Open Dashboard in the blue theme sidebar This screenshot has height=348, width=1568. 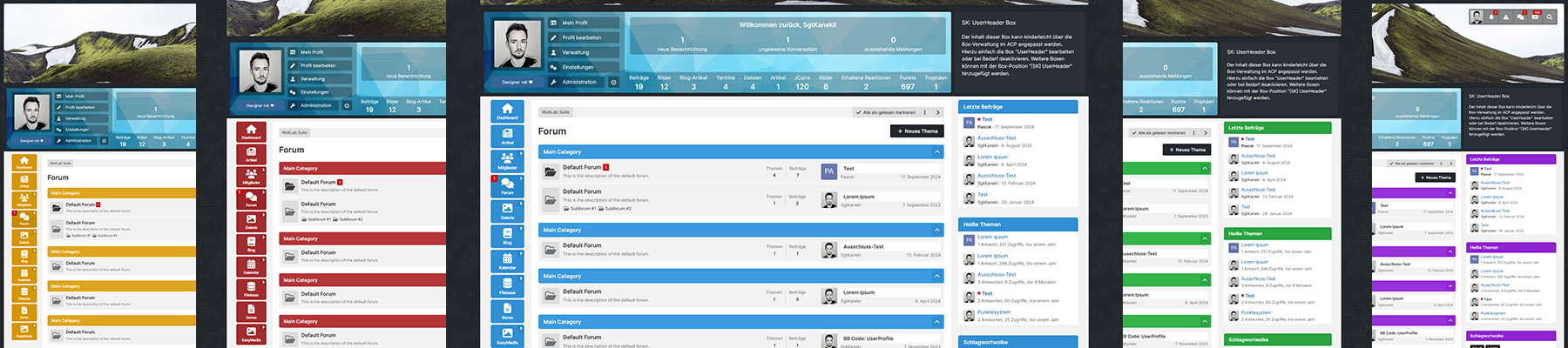pyautogui.click(x=507, y=110)
